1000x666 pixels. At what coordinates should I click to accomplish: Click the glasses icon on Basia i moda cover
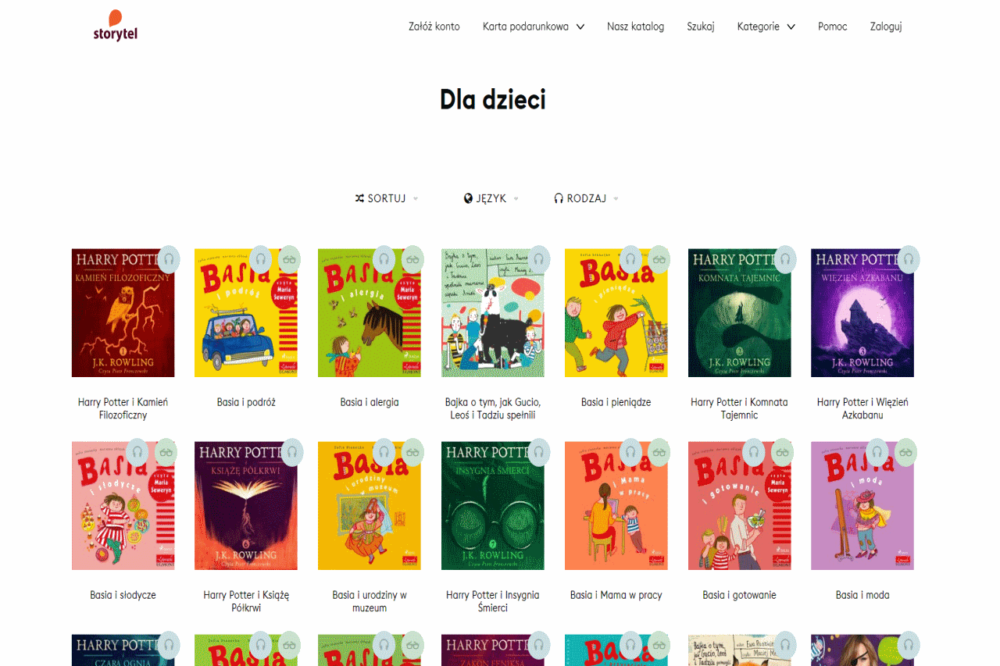tap(906, 452)
